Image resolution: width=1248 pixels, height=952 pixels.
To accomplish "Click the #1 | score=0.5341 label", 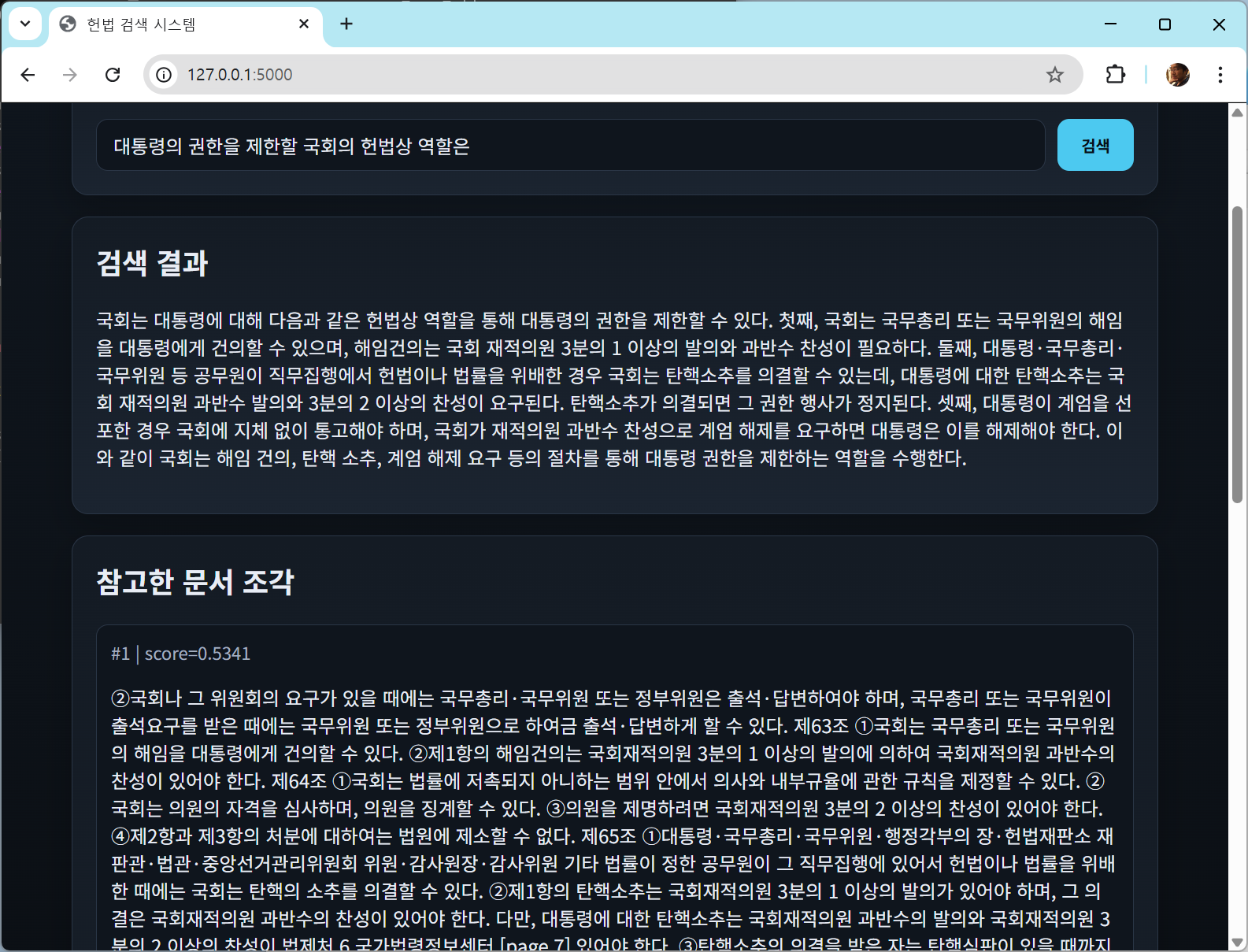I will pos(181,654).
